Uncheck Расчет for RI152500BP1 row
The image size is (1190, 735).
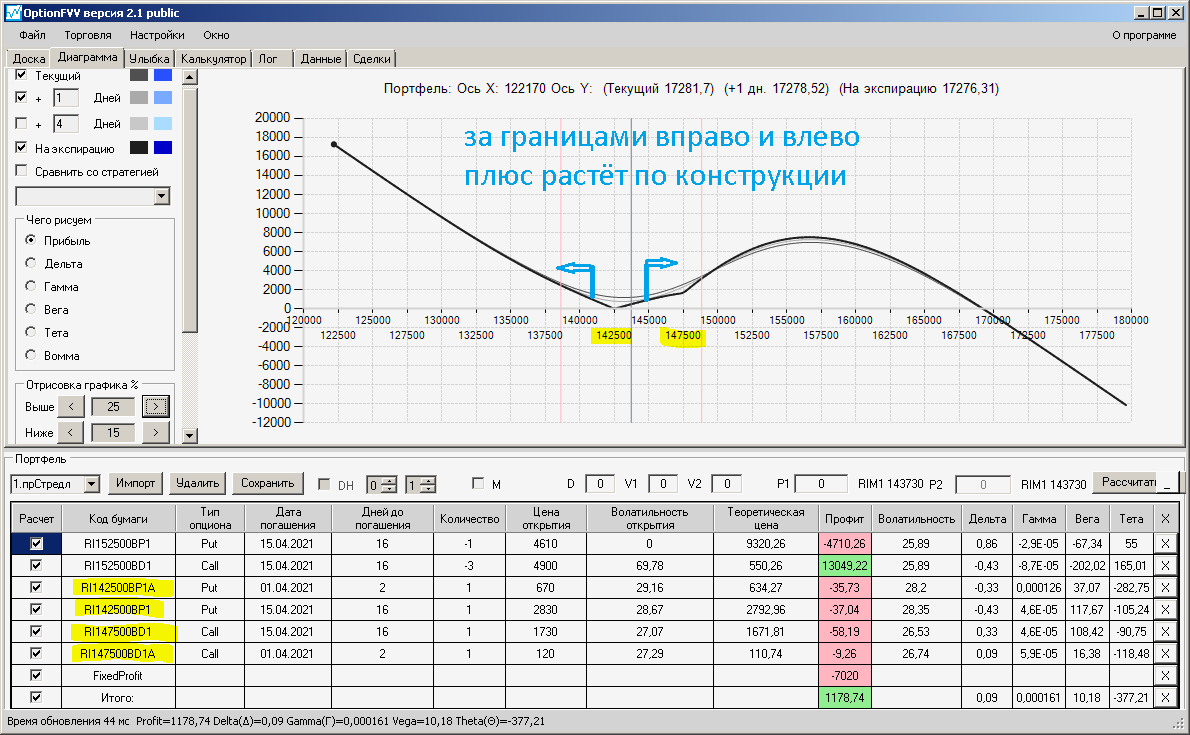coord(36,544)
